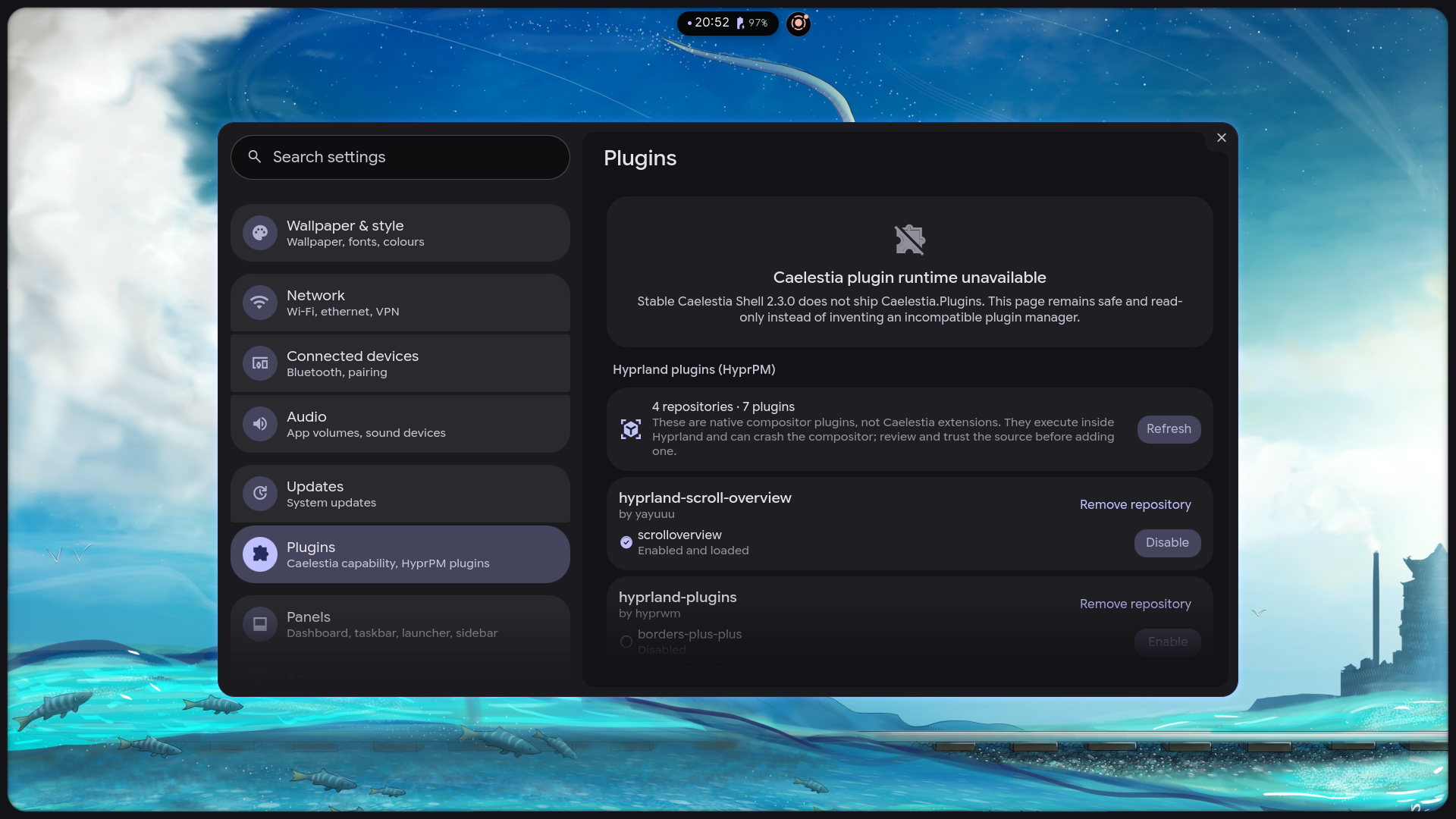
Task: Toggle the scrolloverview enabled checkmark
Action: point(626,542)
